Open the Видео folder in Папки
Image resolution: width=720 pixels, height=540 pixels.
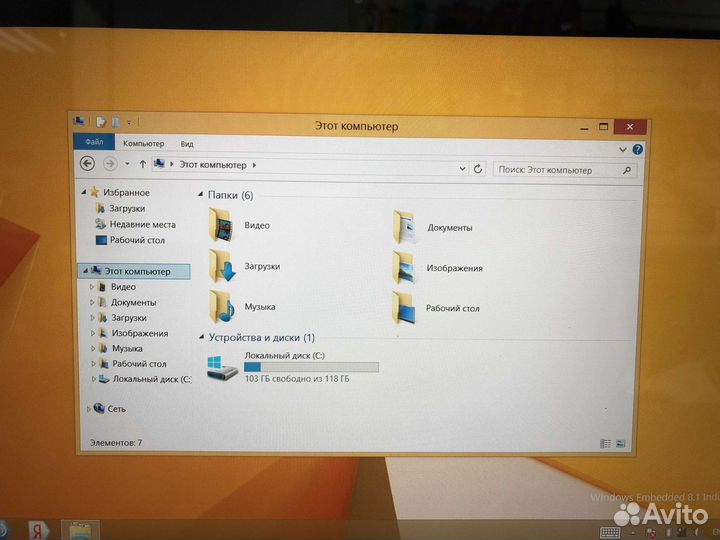tap(239, 225)
